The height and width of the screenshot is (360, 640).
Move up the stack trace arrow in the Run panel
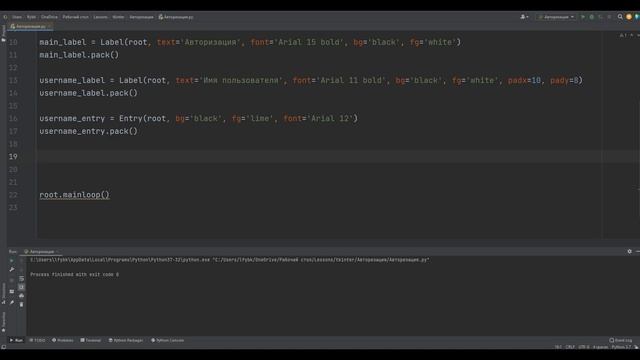coord(21,260)
